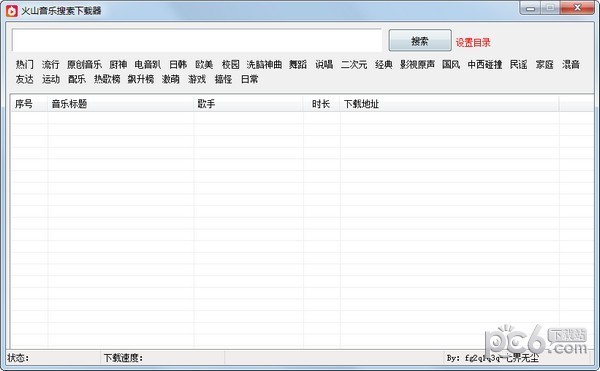The image size is (600, 371).
Task: Click the 下载速度 status bar label
Action: 123,358
